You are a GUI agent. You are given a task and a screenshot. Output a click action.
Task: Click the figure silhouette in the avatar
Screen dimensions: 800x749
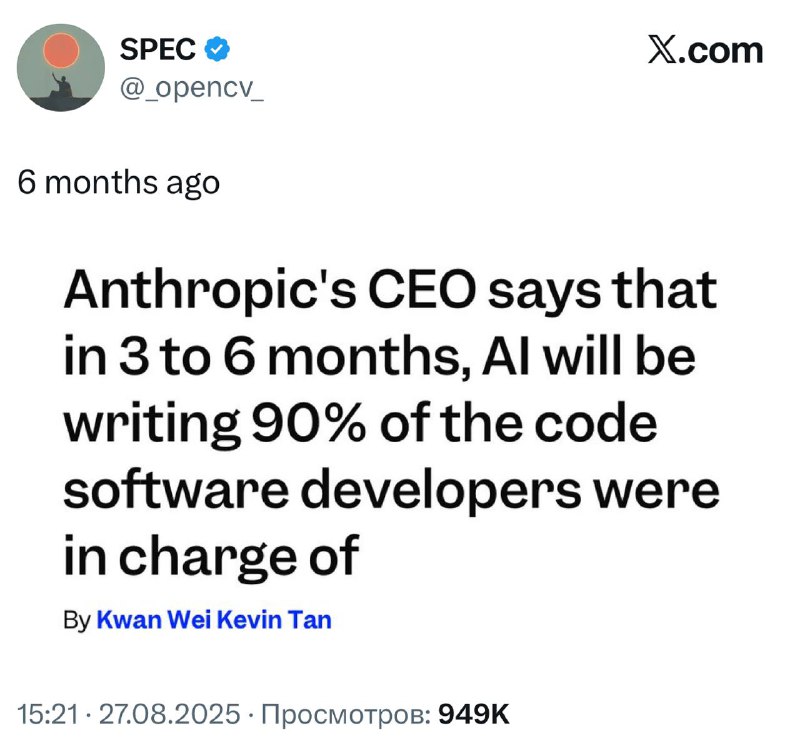point(62,87)
